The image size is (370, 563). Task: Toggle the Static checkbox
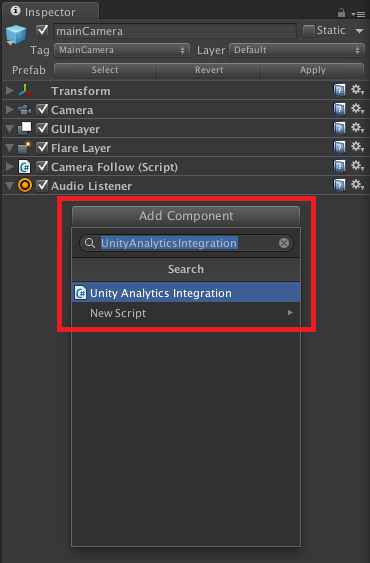(309, 31)
